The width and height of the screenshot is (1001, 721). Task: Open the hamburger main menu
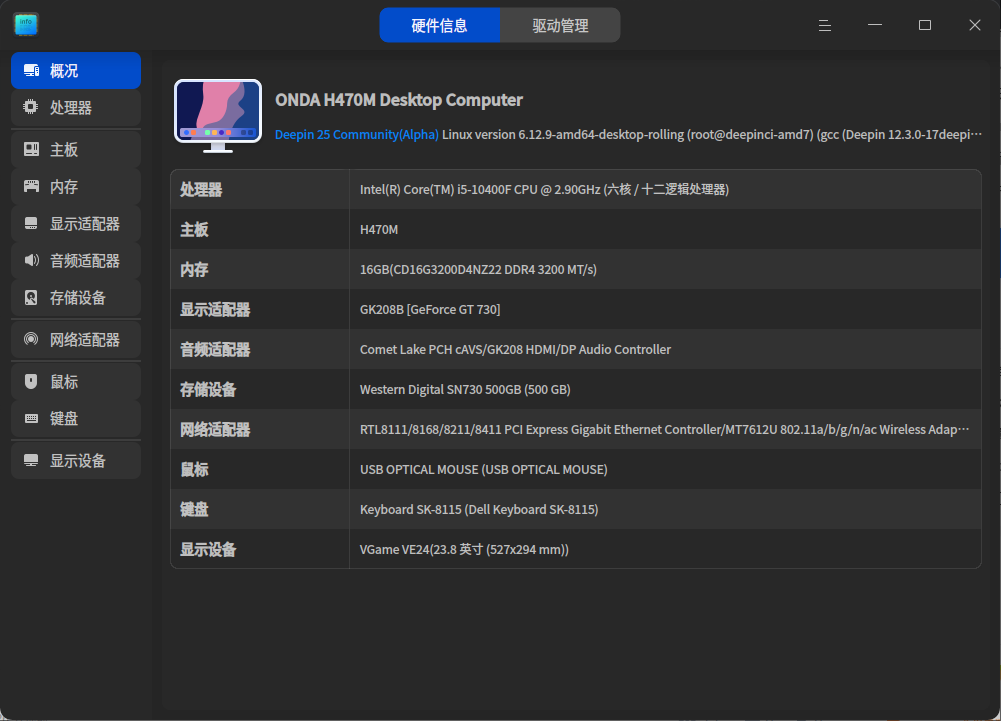pyautogui.click(x=825, y=25)
